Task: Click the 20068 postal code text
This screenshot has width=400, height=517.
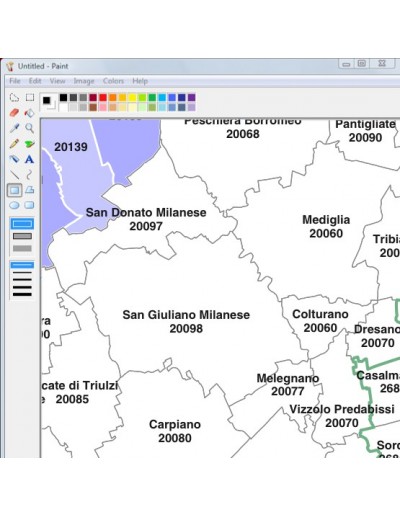Action: [x=243, y=134]
